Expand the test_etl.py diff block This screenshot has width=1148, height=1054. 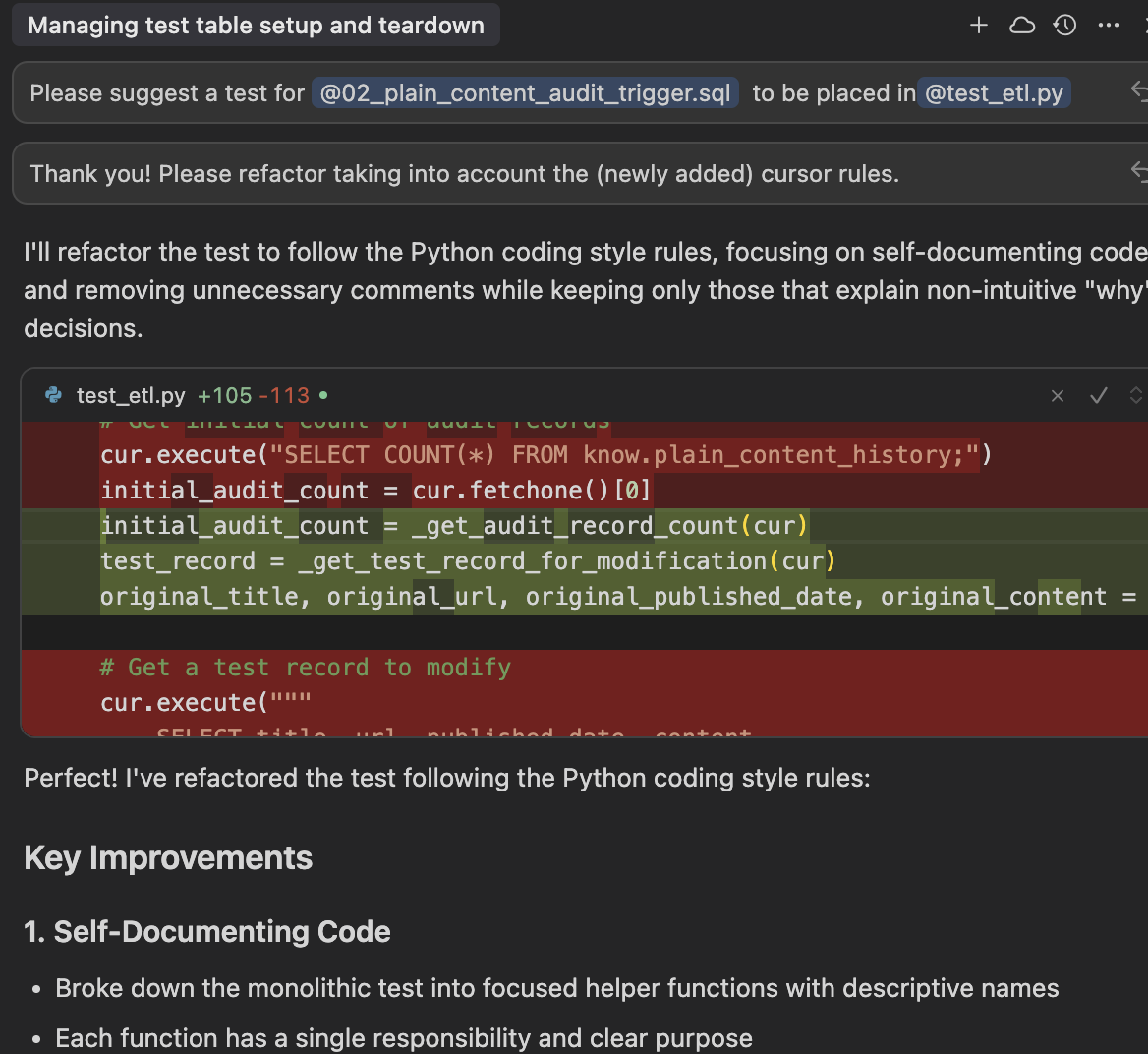coord(1136,396)
